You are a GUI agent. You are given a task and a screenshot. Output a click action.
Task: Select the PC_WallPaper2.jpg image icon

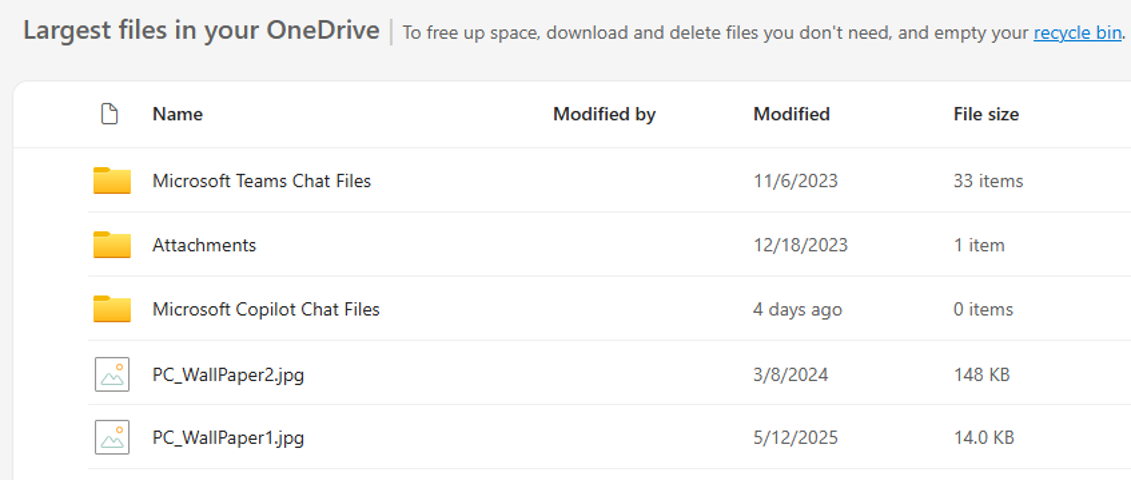[x=112, y=375]
